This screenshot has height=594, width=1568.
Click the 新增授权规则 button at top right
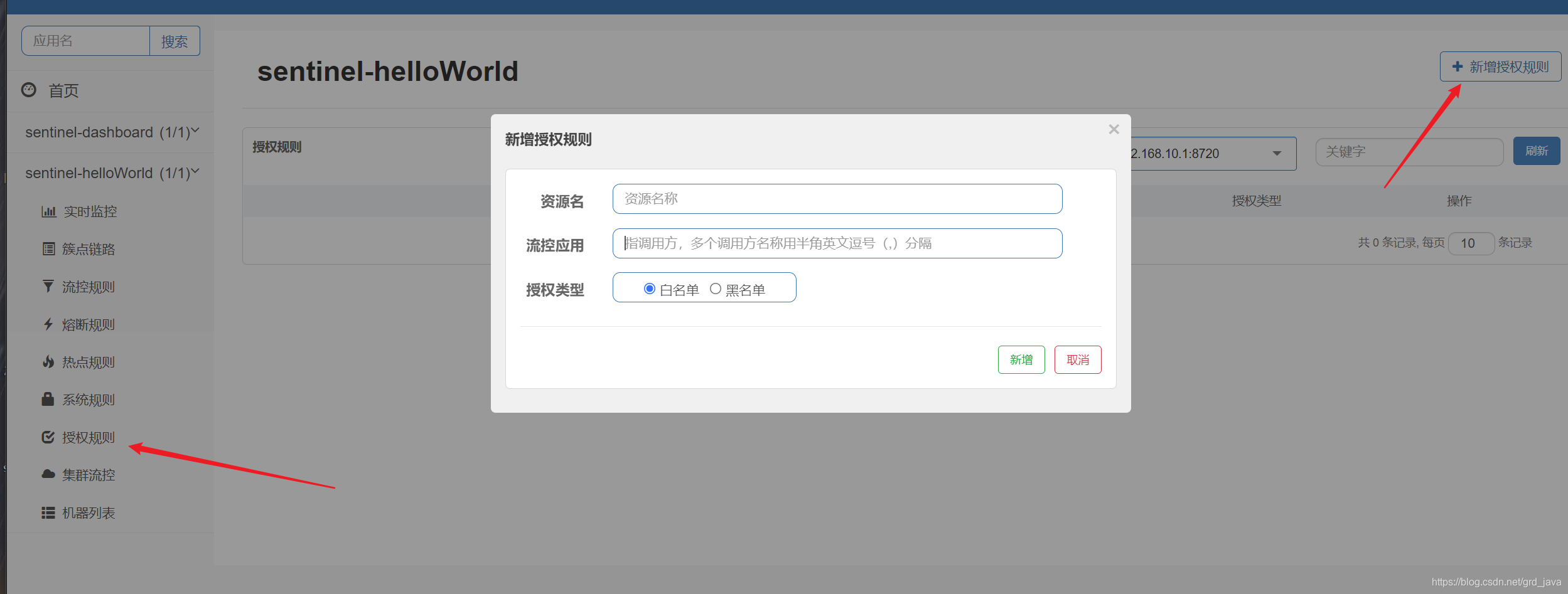click(1500, 66)
